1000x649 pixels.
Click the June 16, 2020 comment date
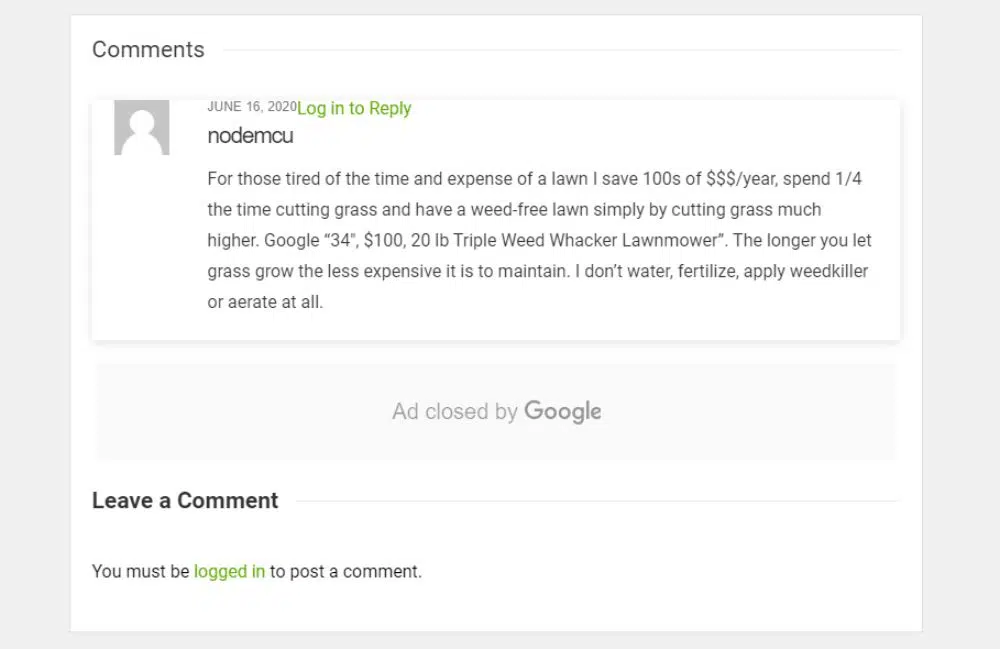coord(251,106)
